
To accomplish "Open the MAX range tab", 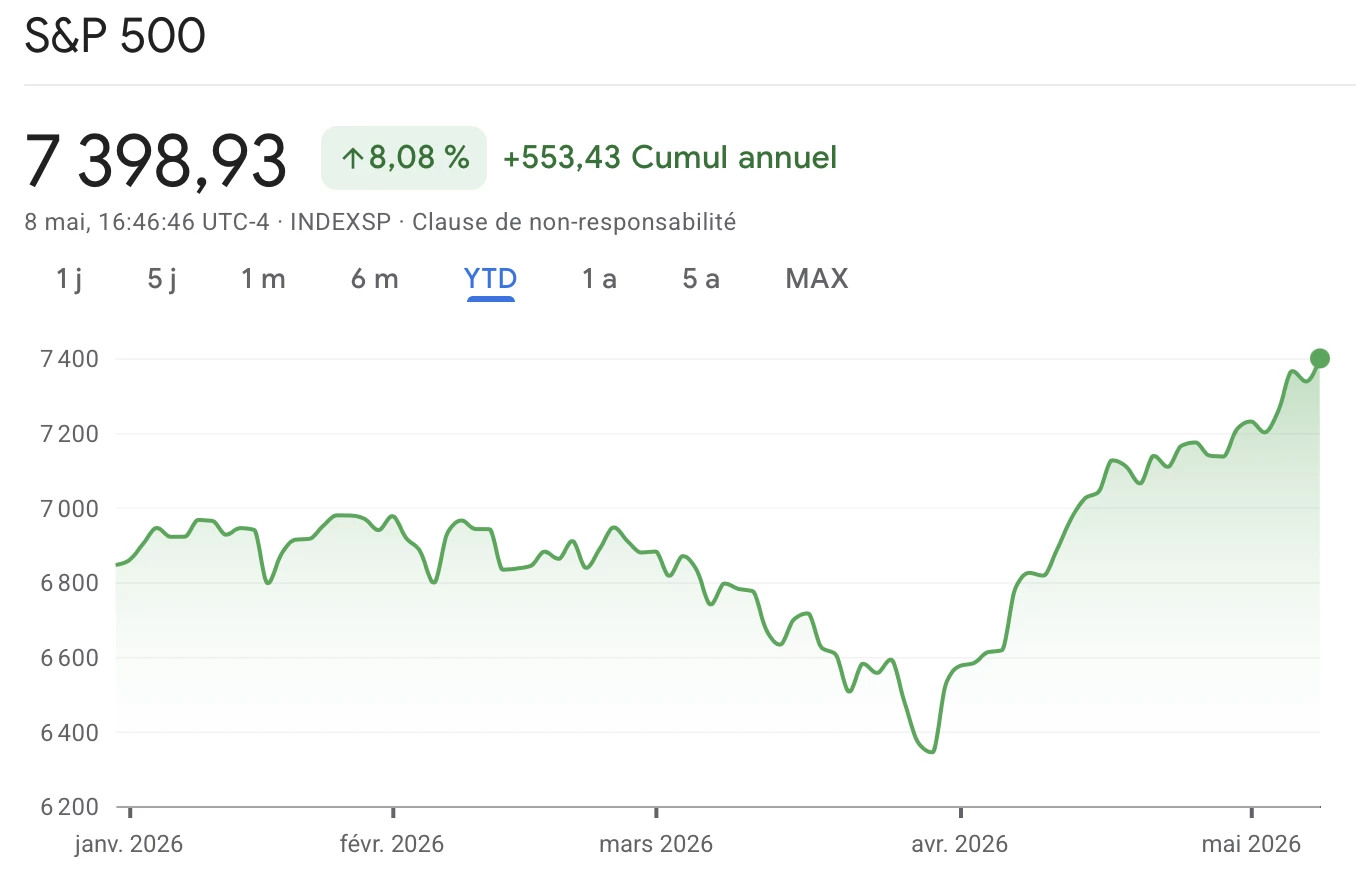I will pyautogui.click(x=817, y=278).
